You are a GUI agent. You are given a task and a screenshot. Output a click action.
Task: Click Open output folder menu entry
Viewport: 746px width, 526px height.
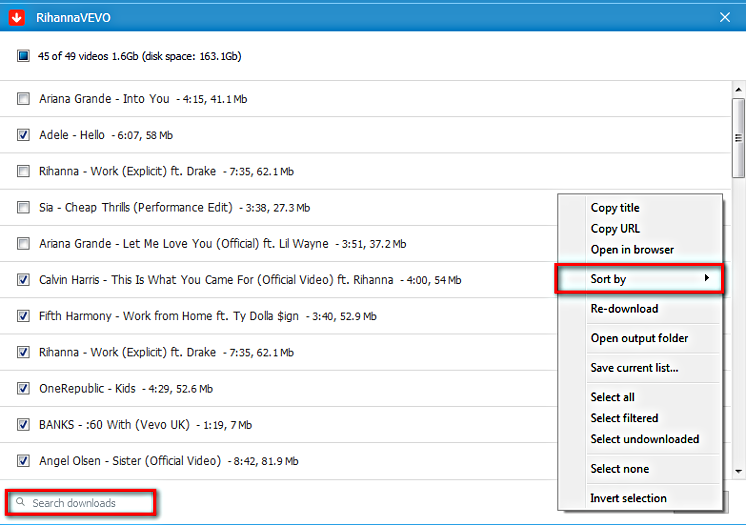click(x=639, y=338)
